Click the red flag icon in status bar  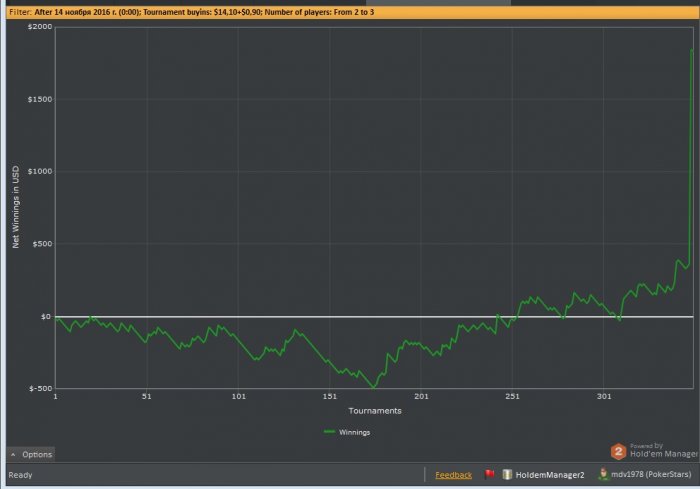490,474
